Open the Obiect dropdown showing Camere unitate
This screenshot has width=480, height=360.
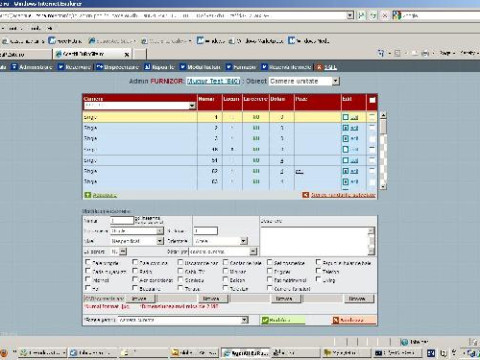pos(336,81)
